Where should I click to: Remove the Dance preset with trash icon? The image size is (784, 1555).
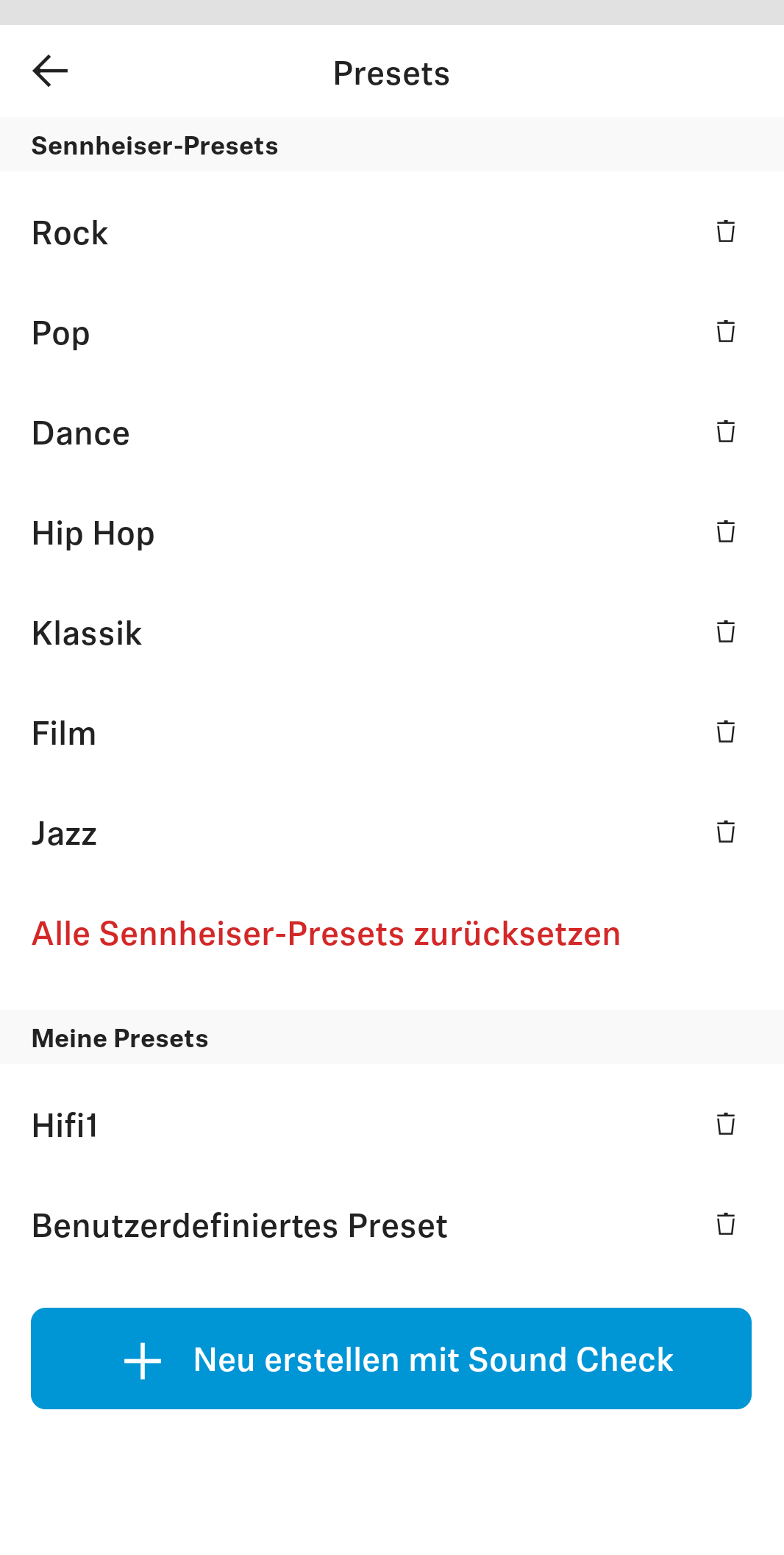[x=726, y=431]
